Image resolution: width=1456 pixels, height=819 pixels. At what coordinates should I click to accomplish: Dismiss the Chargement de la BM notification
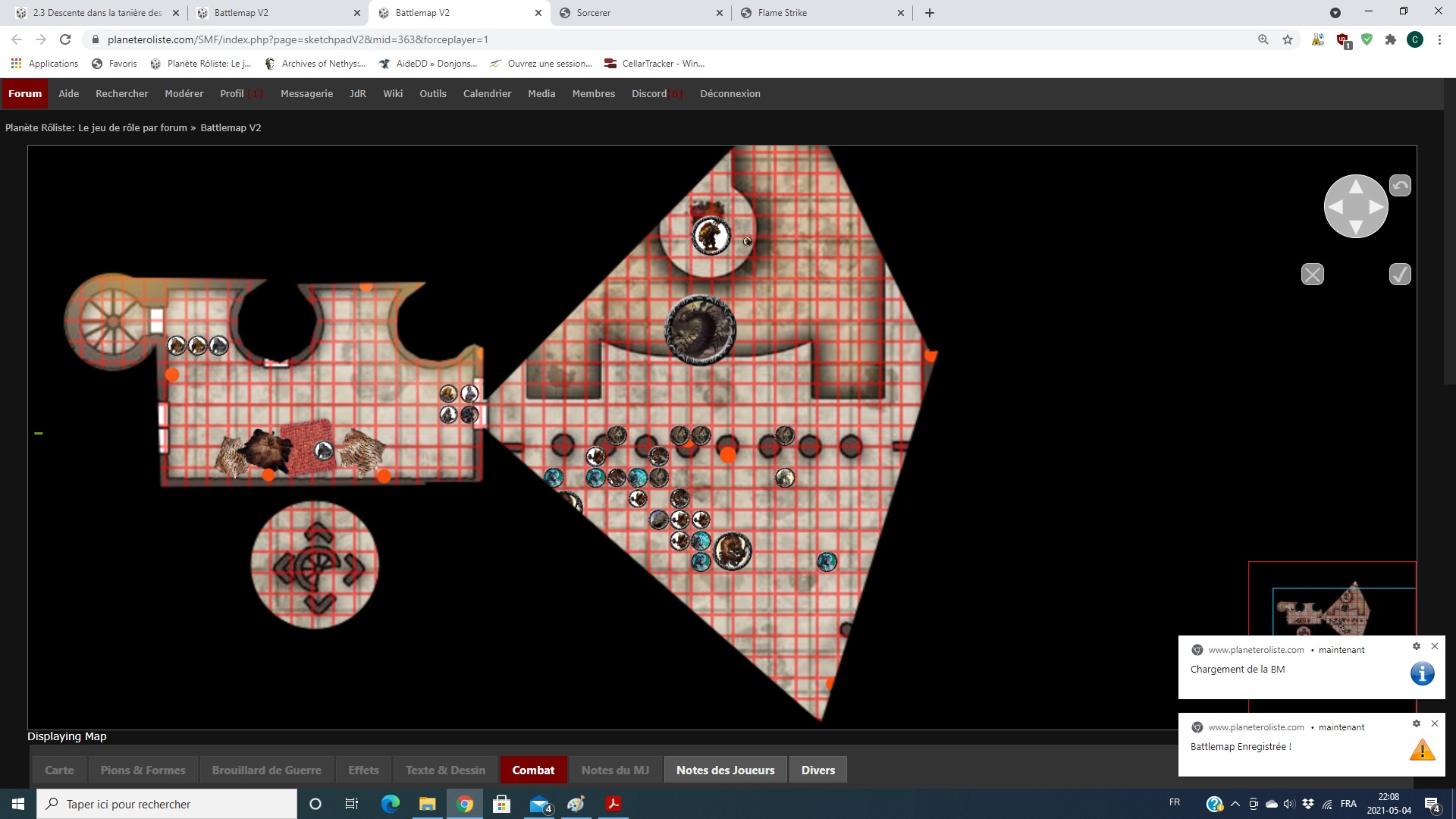[1434, 646]
